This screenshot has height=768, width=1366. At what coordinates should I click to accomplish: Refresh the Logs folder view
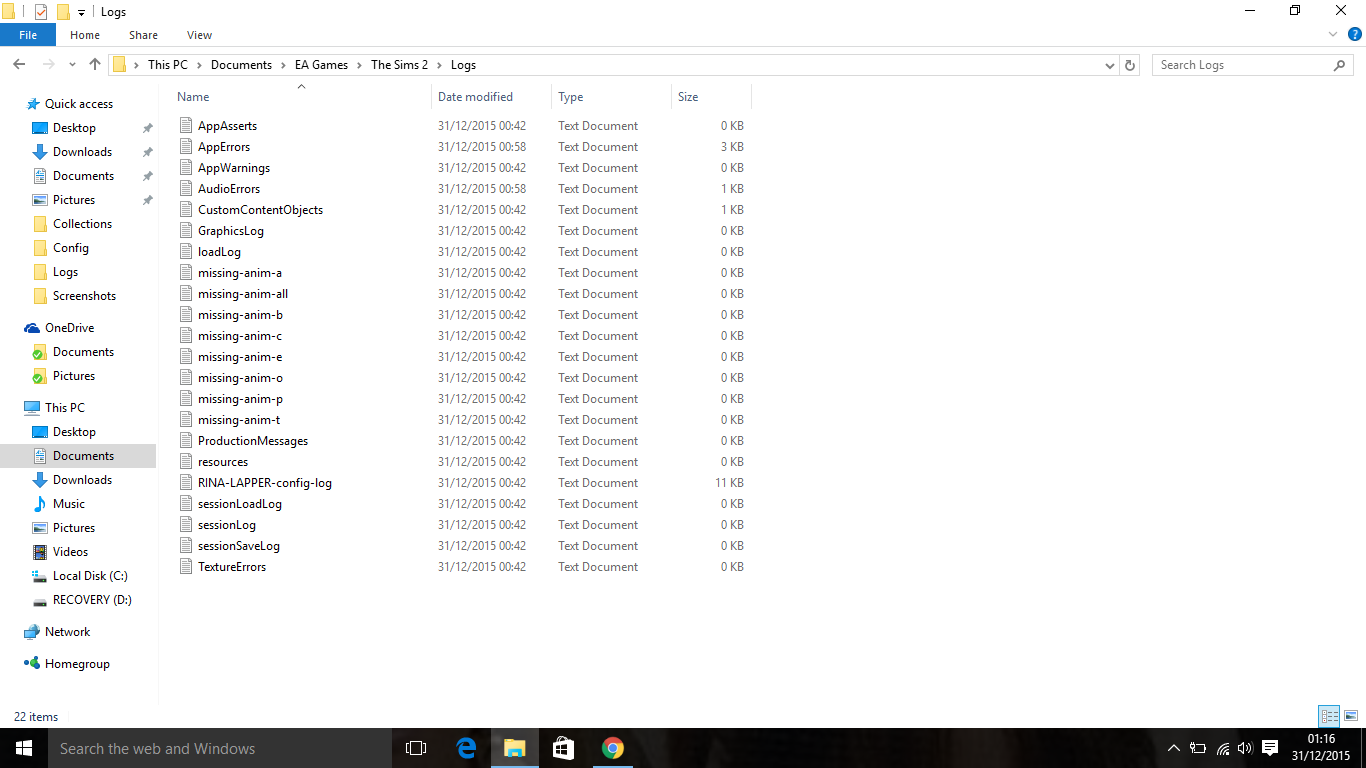coord(1130,65)
